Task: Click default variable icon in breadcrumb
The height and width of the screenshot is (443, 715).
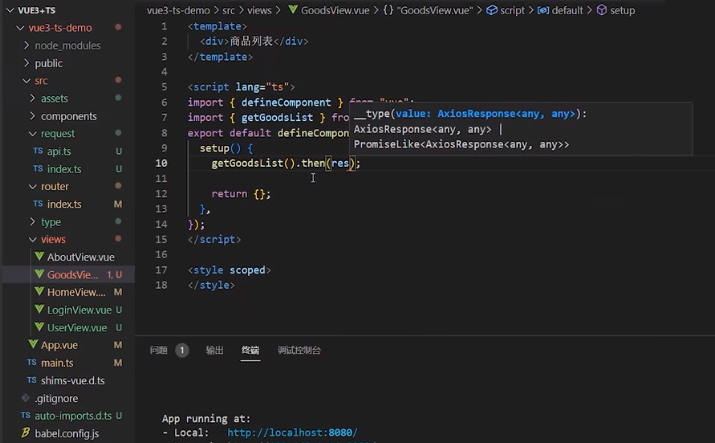Action: coord(543,10)
